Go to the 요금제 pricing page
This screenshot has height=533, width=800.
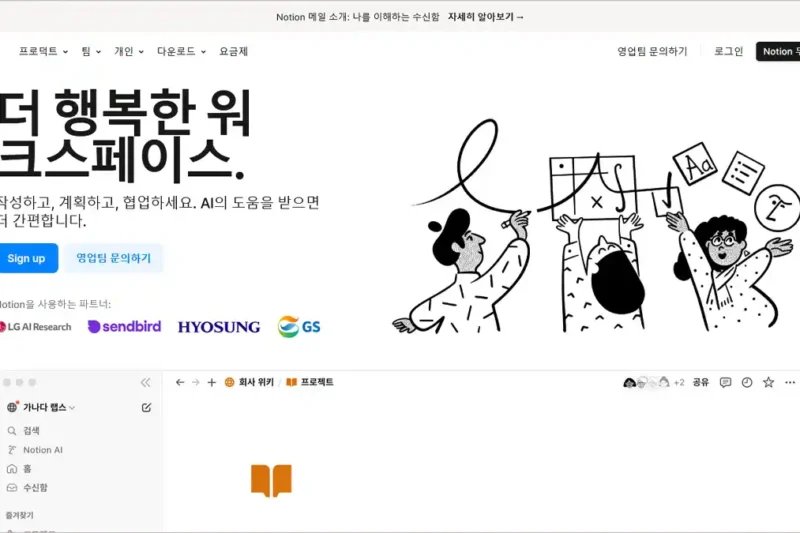coord(233,52)
